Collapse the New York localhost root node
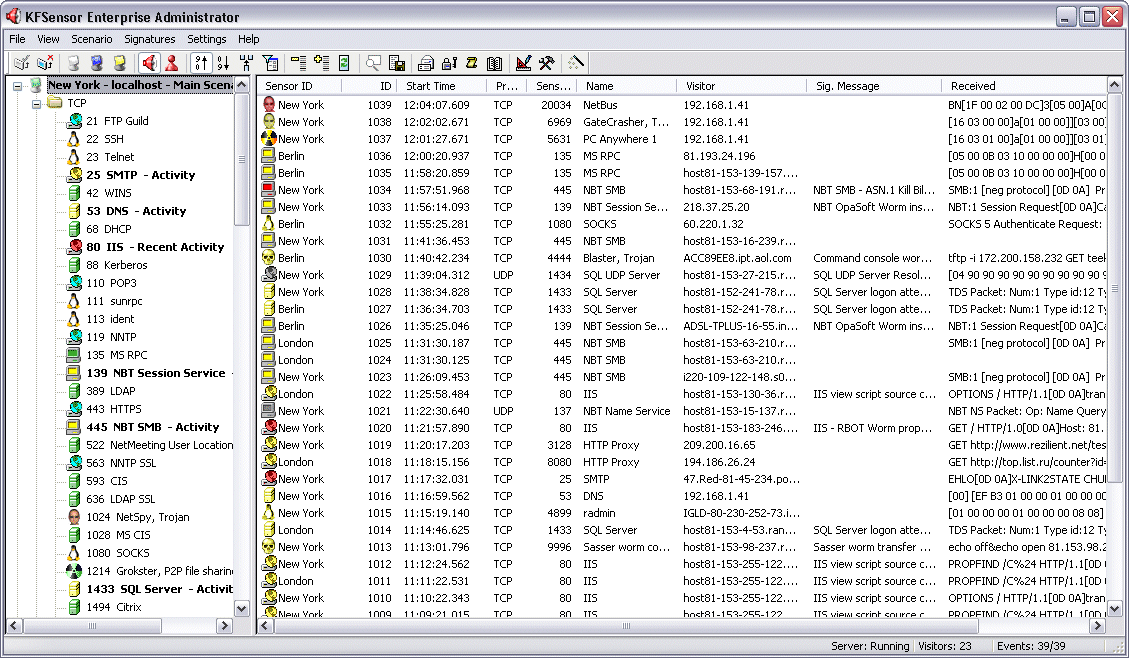 17,86
